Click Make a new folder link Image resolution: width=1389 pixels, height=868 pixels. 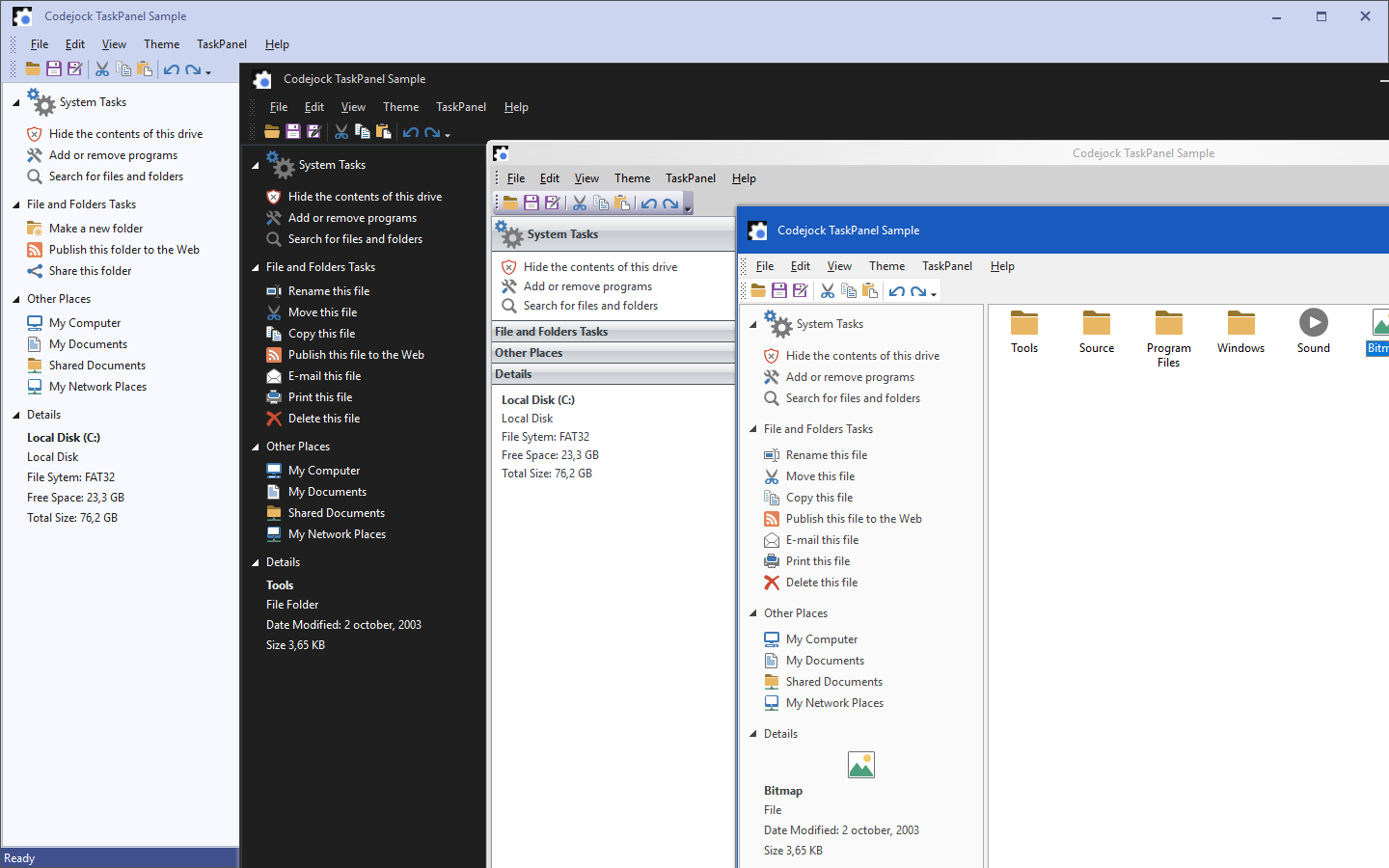(x=96, y=229)
